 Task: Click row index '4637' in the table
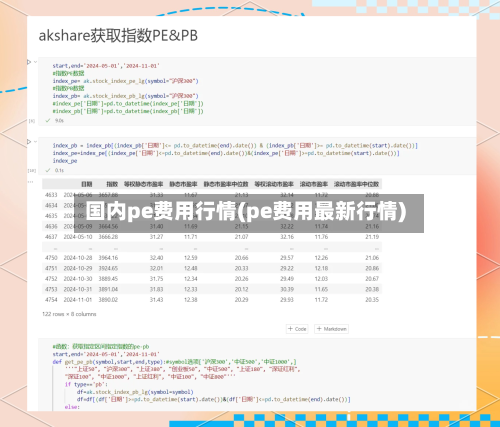51,237
